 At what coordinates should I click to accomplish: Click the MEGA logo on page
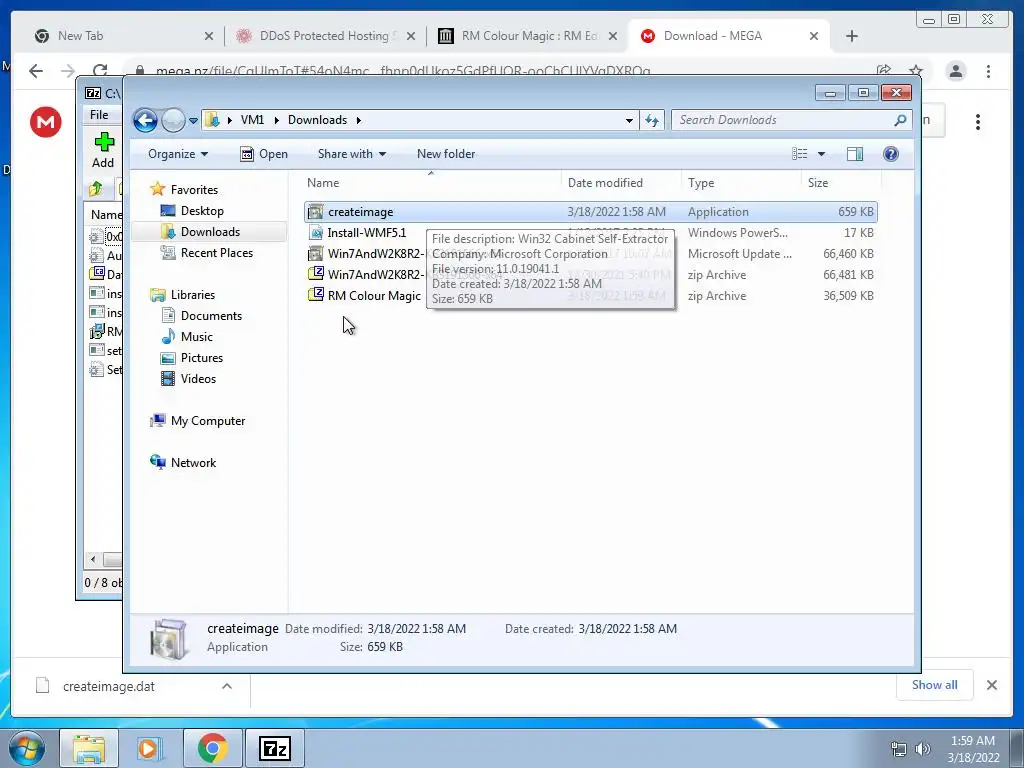[46, 122]
